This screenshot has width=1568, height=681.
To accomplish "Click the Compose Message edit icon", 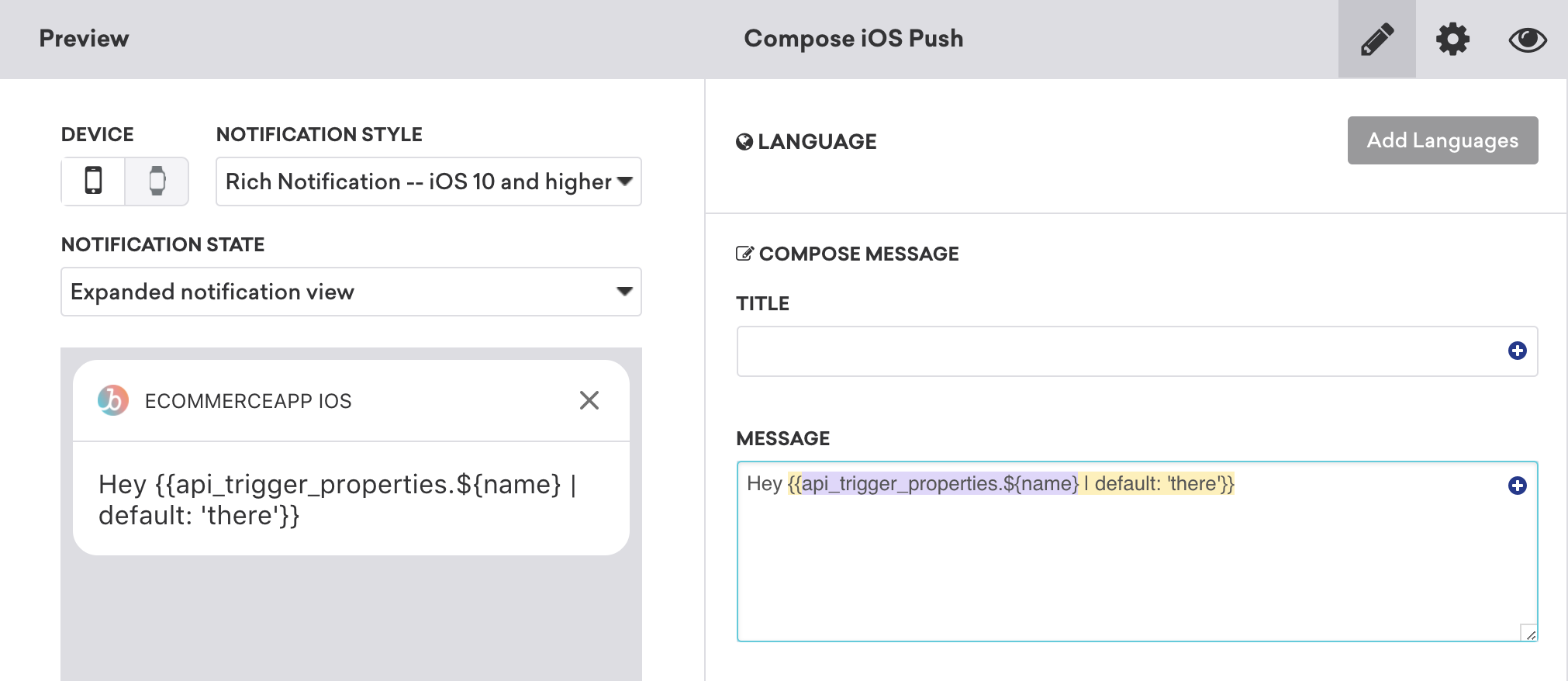I will (744, 254).
